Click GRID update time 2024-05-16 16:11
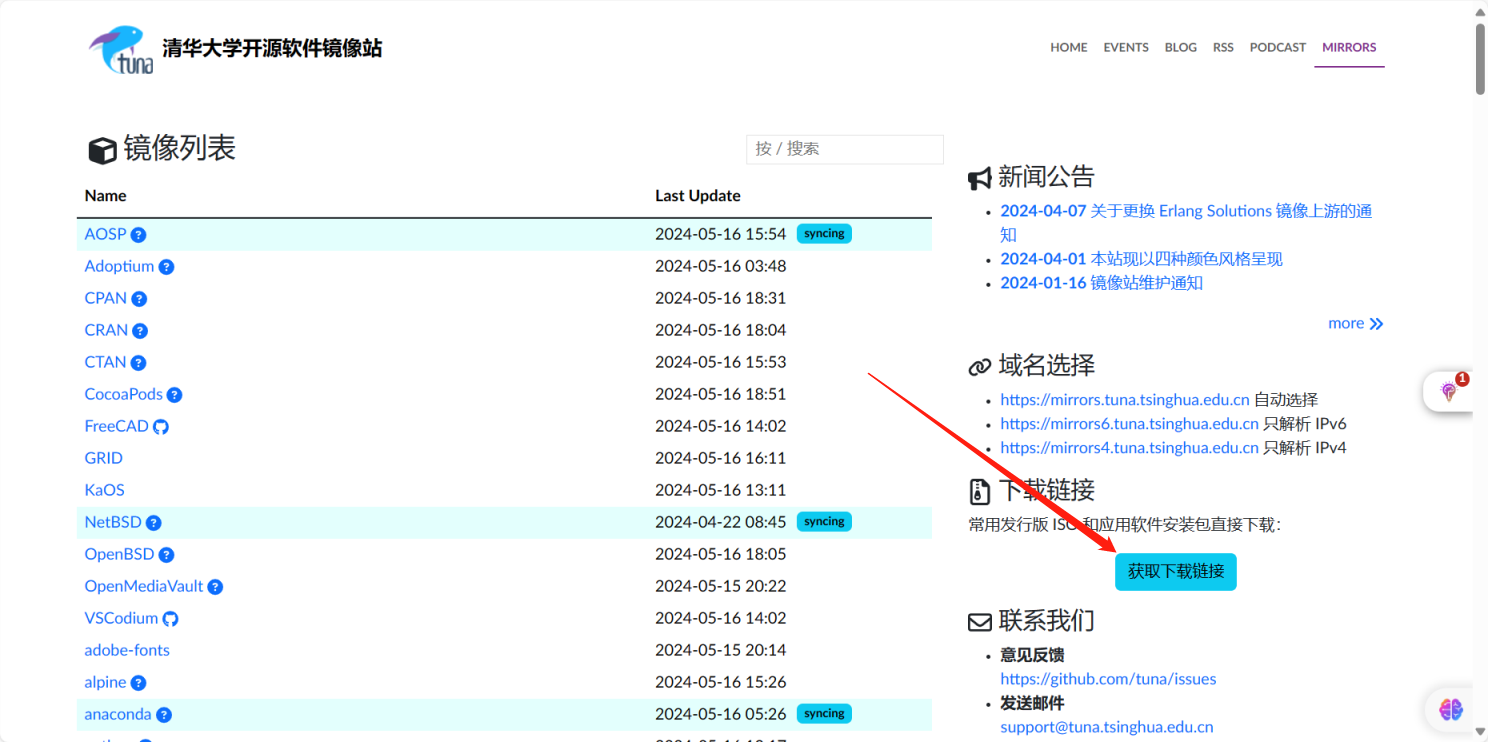1488x742 pixels. point(720,458)
